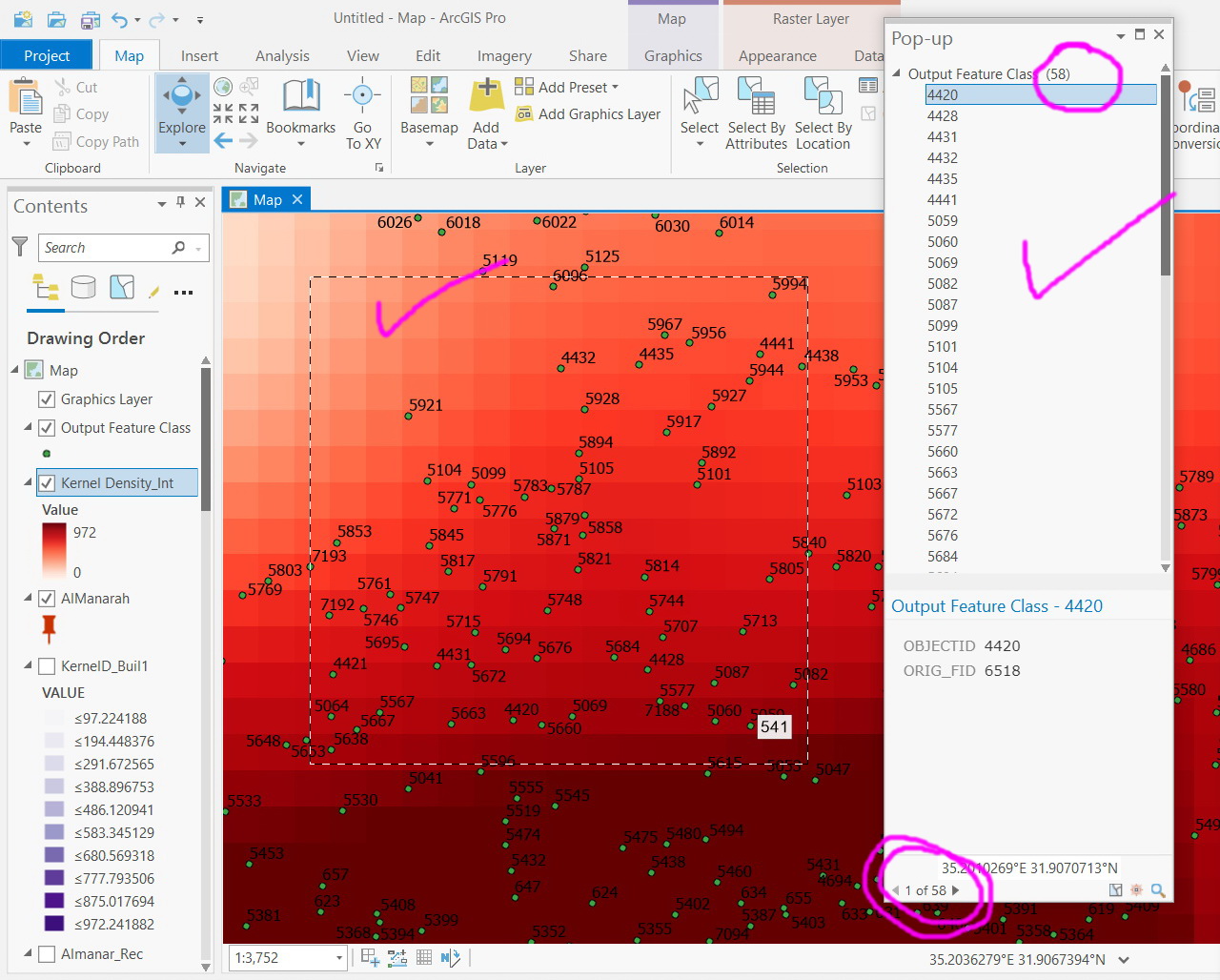This screenshot has width=1220, height=980.
Task: Click the ≤486.120941 legend swatch
Action: [x=54, y=809]
